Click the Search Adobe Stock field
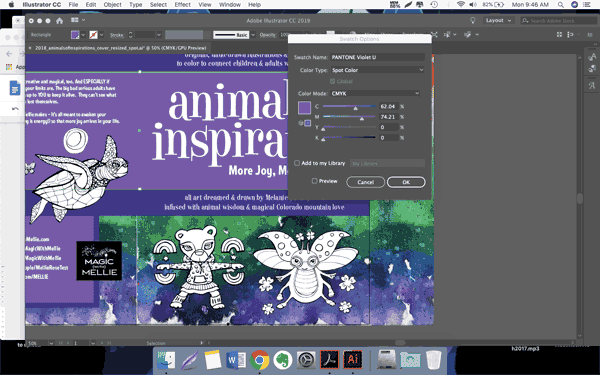The width and height of the screenshot is (600, 375). click(559, 20)
